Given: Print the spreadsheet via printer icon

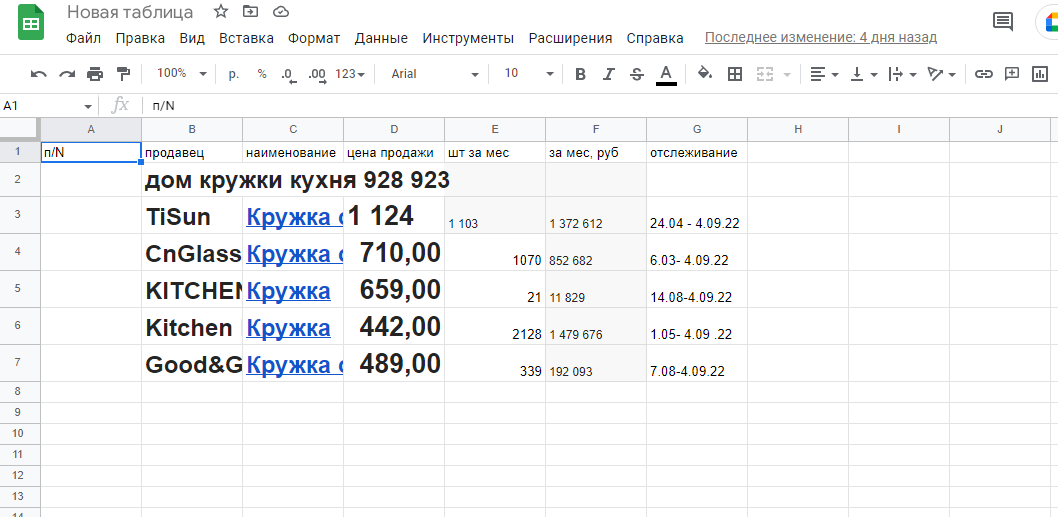Looking at the screenshot, I should coord(95,74).
